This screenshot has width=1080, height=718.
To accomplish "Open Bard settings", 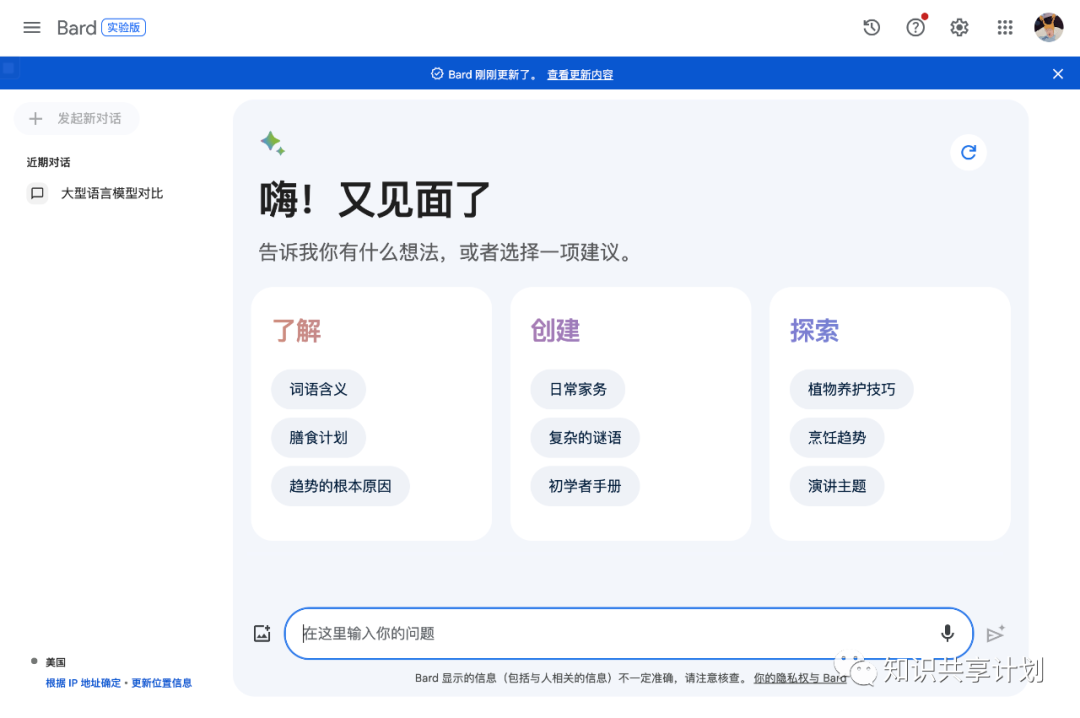I will 959,27.
